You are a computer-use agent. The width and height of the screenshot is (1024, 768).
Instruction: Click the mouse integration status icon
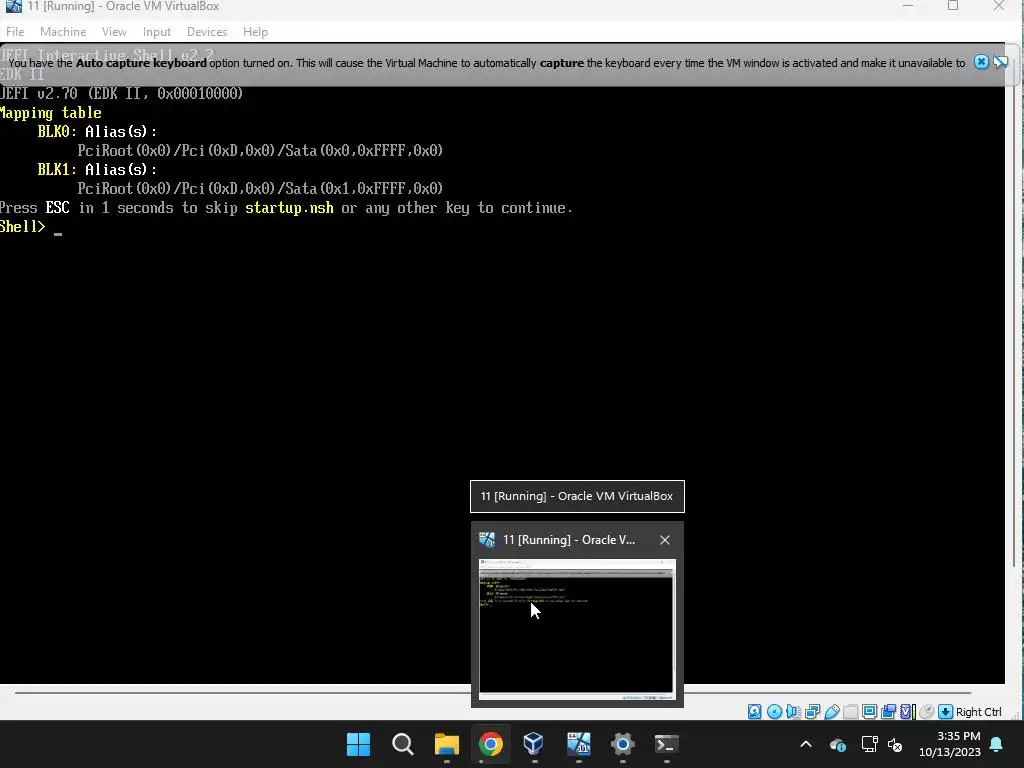pyautogui.click(x=926, y=712)
